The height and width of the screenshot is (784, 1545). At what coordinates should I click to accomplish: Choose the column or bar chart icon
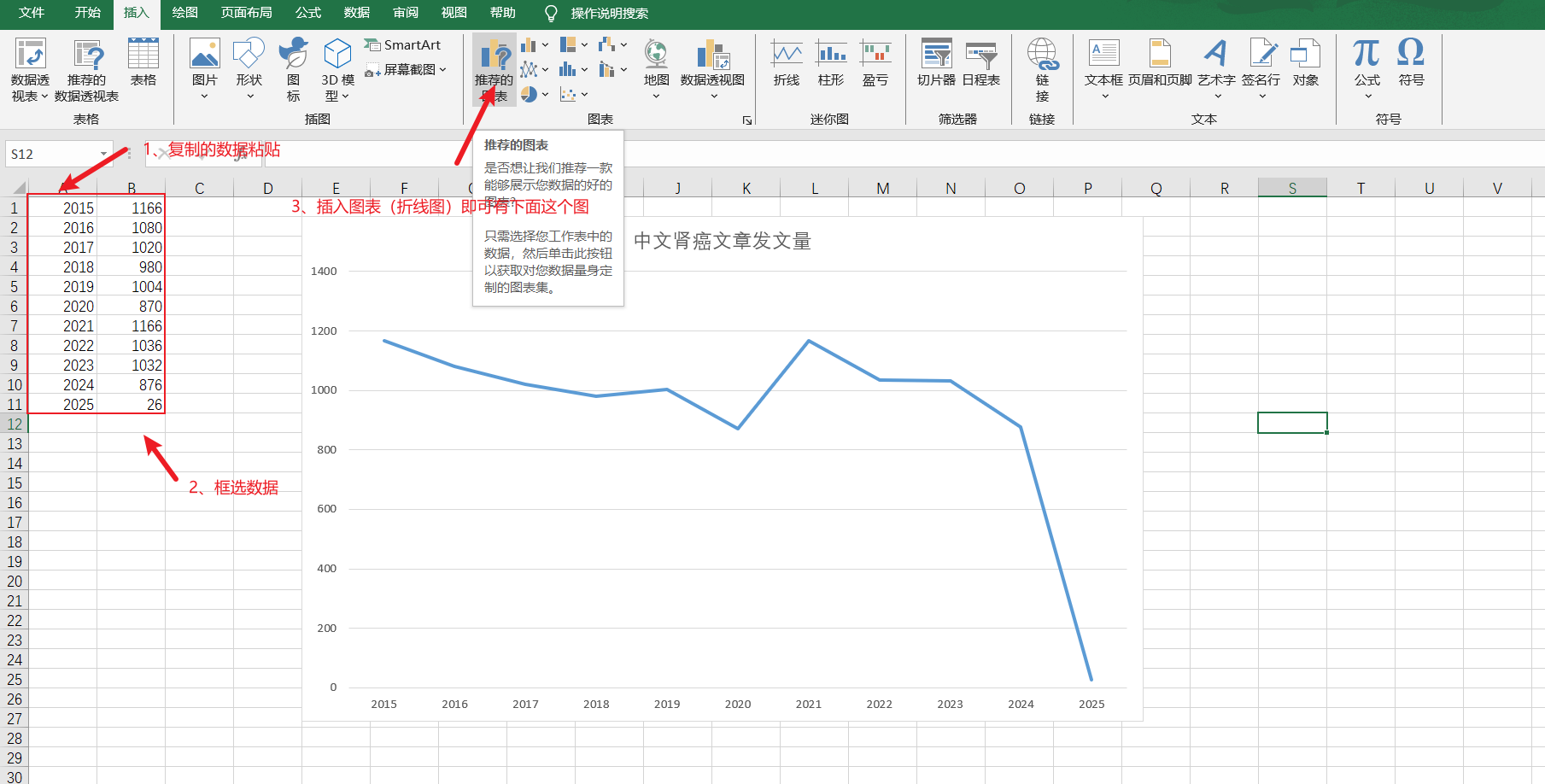[x=529, y=44]
